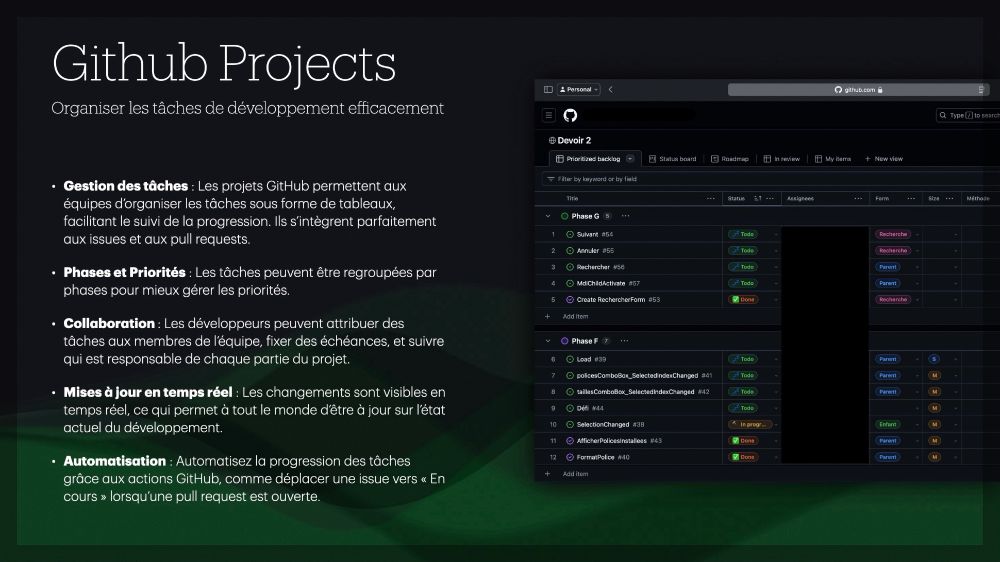This screenshot has height=562, width=1000.
Task: Click the search magnifier icon
Action: click(943, 115)
